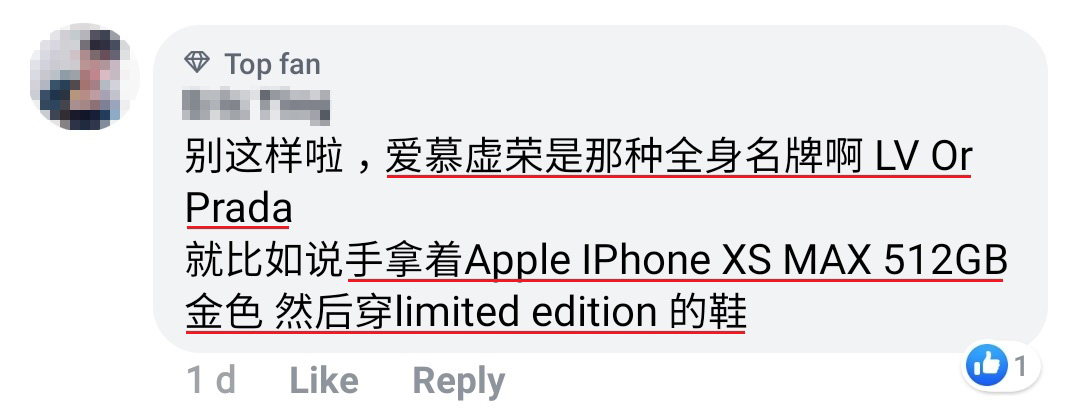
Task: Click the underlined phrase "爱慕虚荣"
Action: click(464, 158)
